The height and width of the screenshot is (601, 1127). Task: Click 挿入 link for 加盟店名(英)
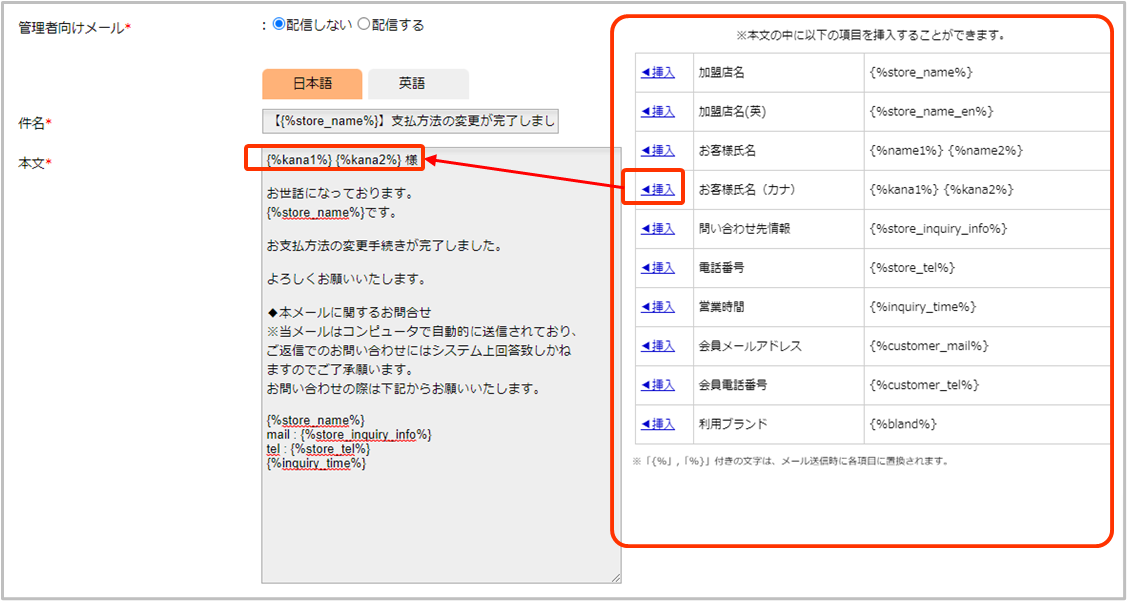[658, 111]
